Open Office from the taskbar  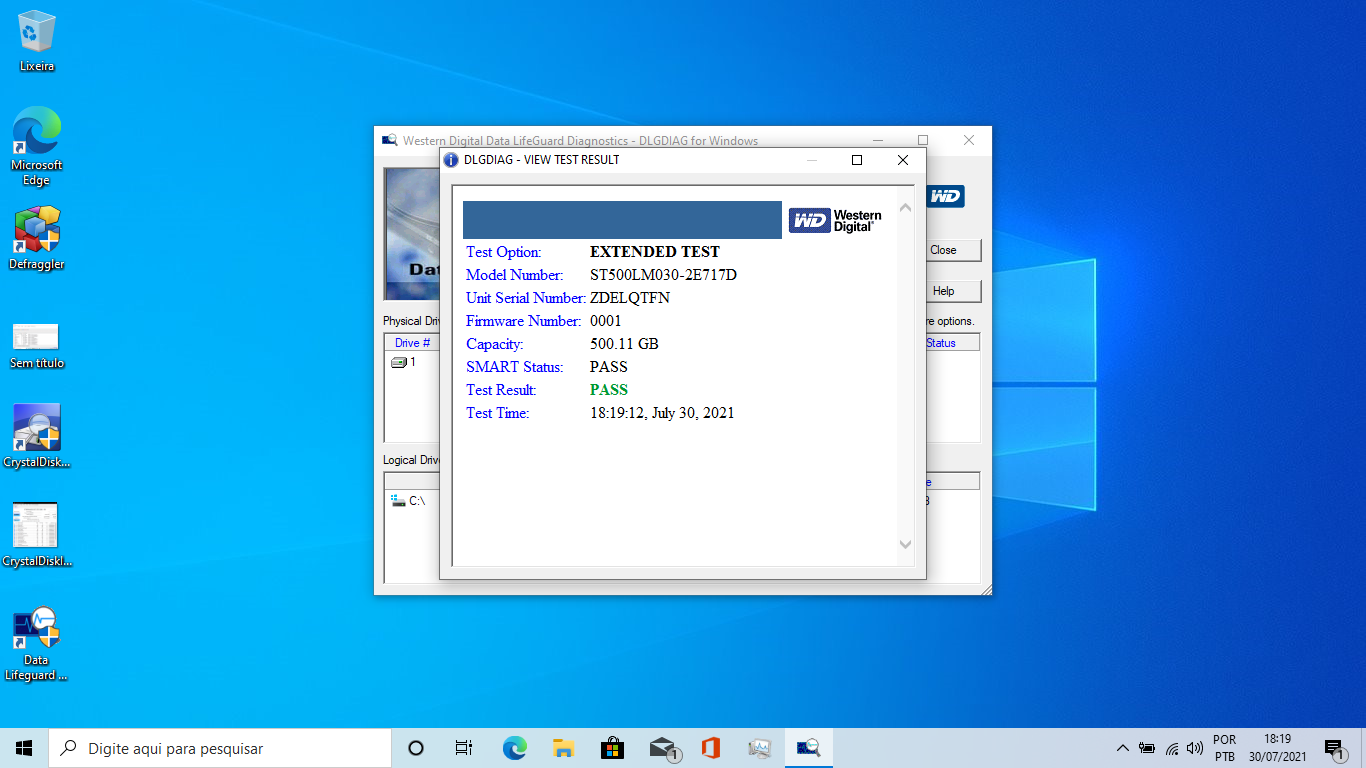(x=711, y=748)
